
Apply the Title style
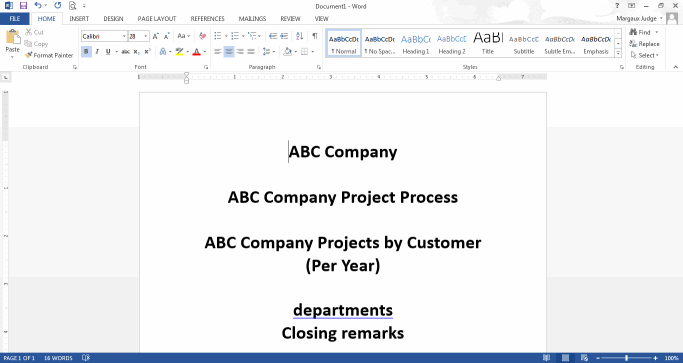(488, 43)
